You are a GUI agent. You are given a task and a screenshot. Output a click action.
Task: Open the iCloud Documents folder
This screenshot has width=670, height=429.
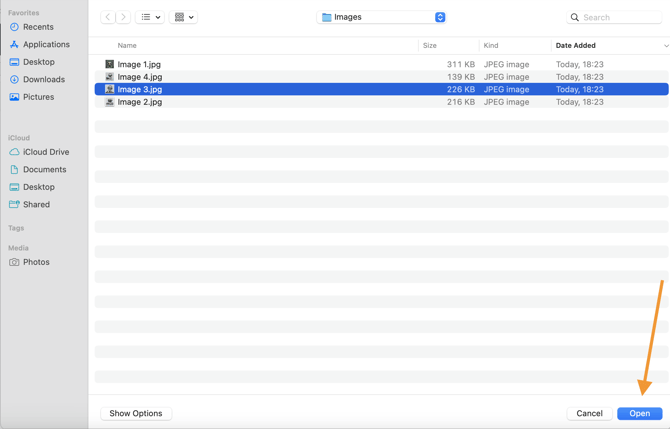(x=44, y=169)
